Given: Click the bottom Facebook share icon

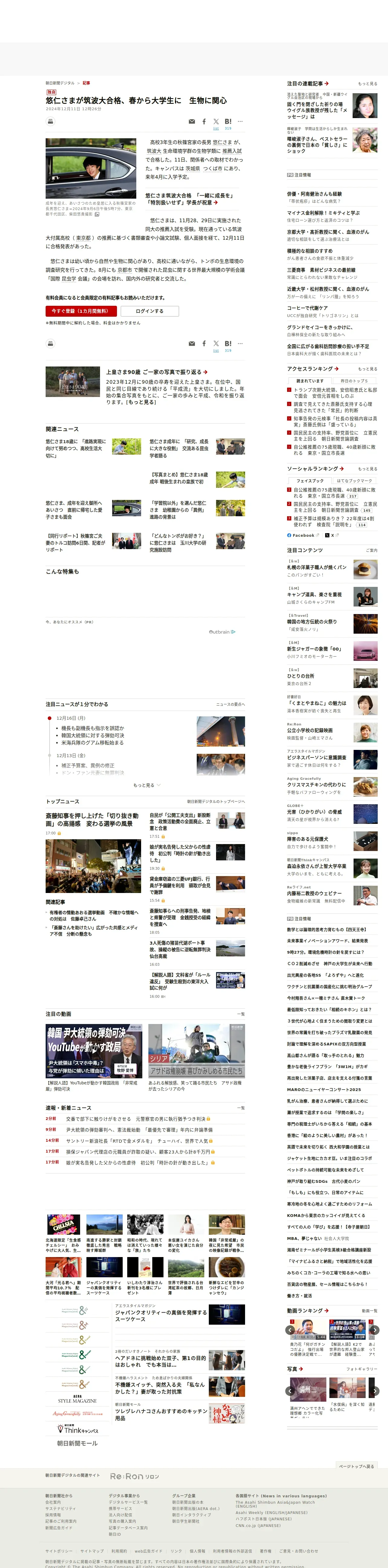Looking at the screenshot, I should tap(204, 344).
